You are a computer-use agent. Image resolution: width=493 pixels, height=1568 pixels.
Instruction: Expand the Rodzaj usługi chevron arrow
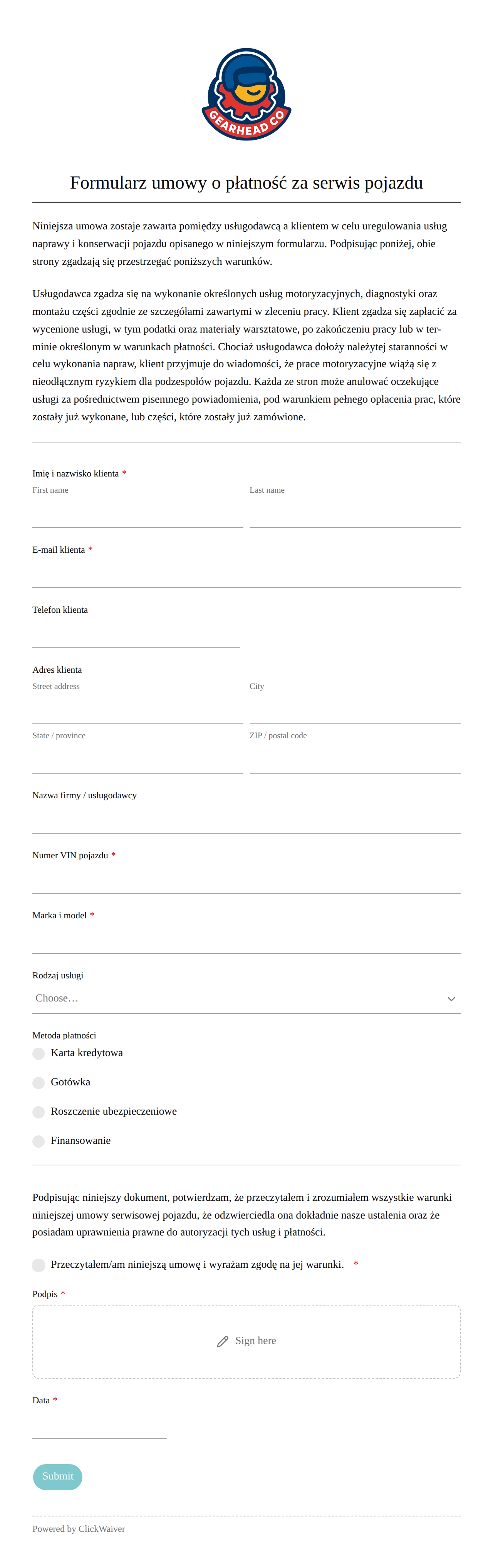(451, 999)
